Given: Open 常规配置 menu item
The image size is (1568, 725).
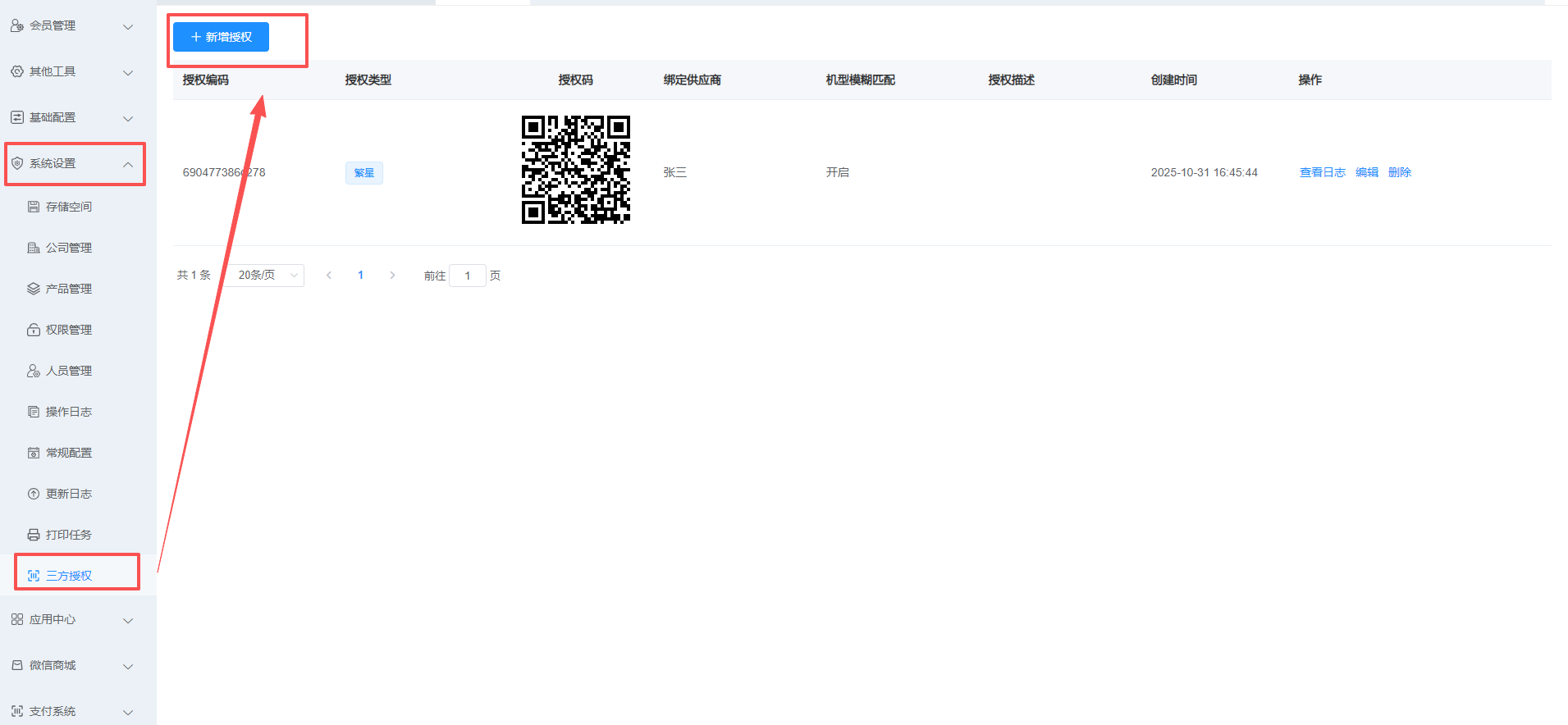Looking at the screenshot, I should point(69,453).
